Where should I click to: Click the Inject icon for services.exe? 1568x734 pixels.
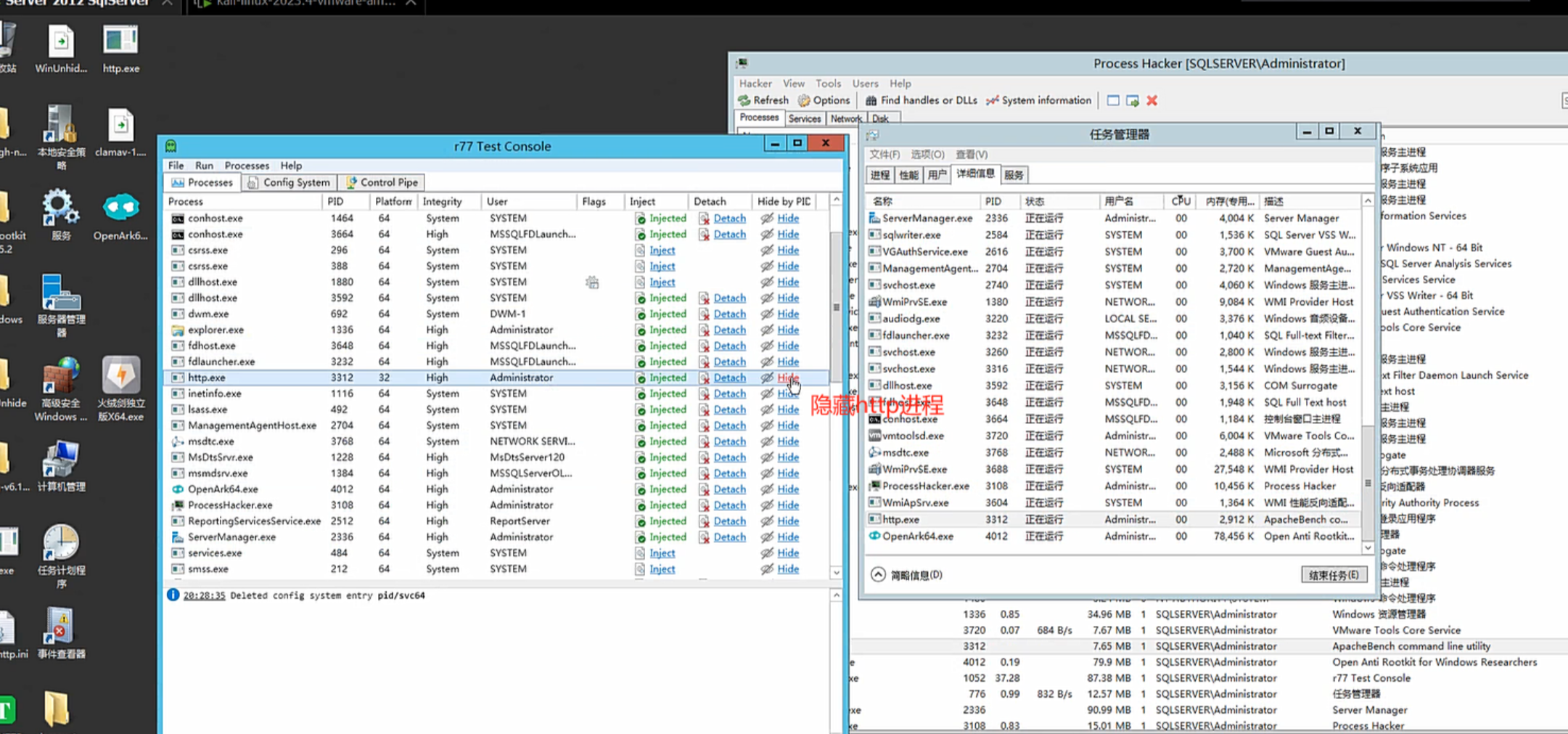640,553
